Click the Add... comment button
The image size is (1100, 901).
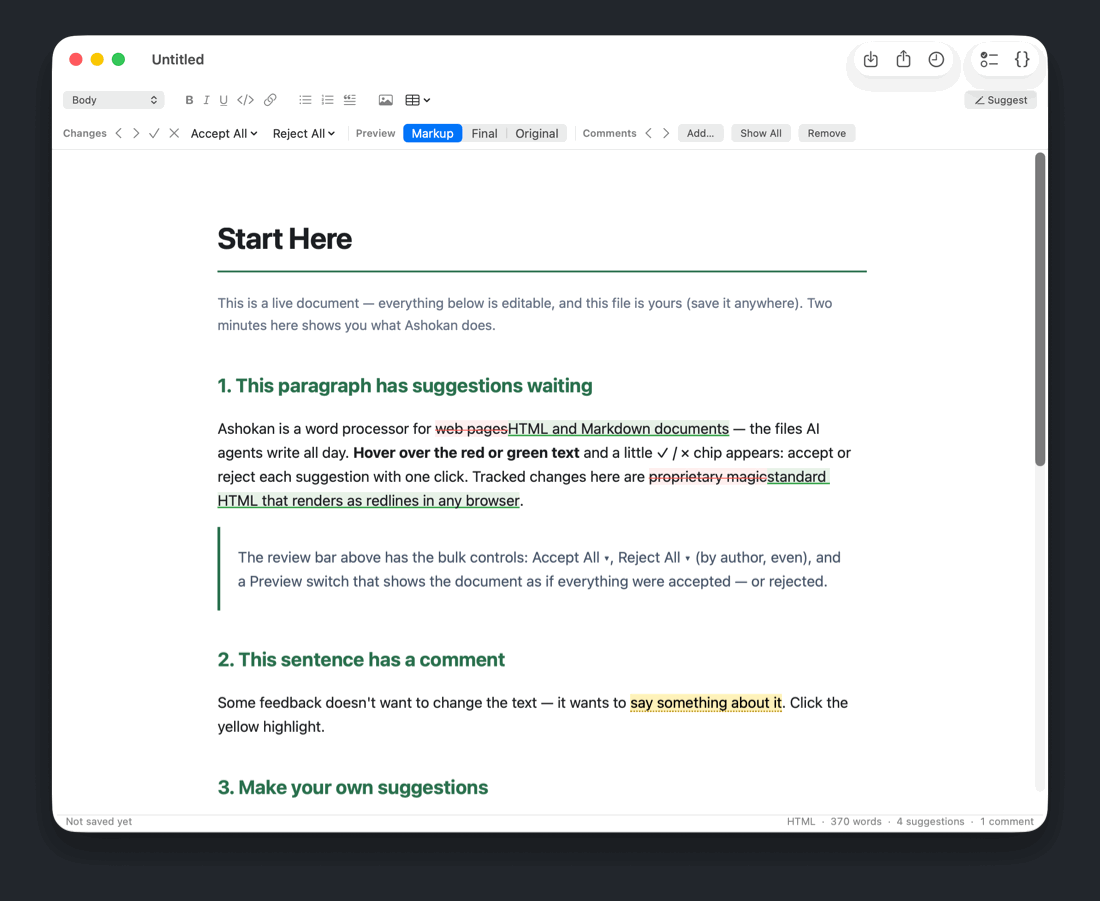(700, 133)
